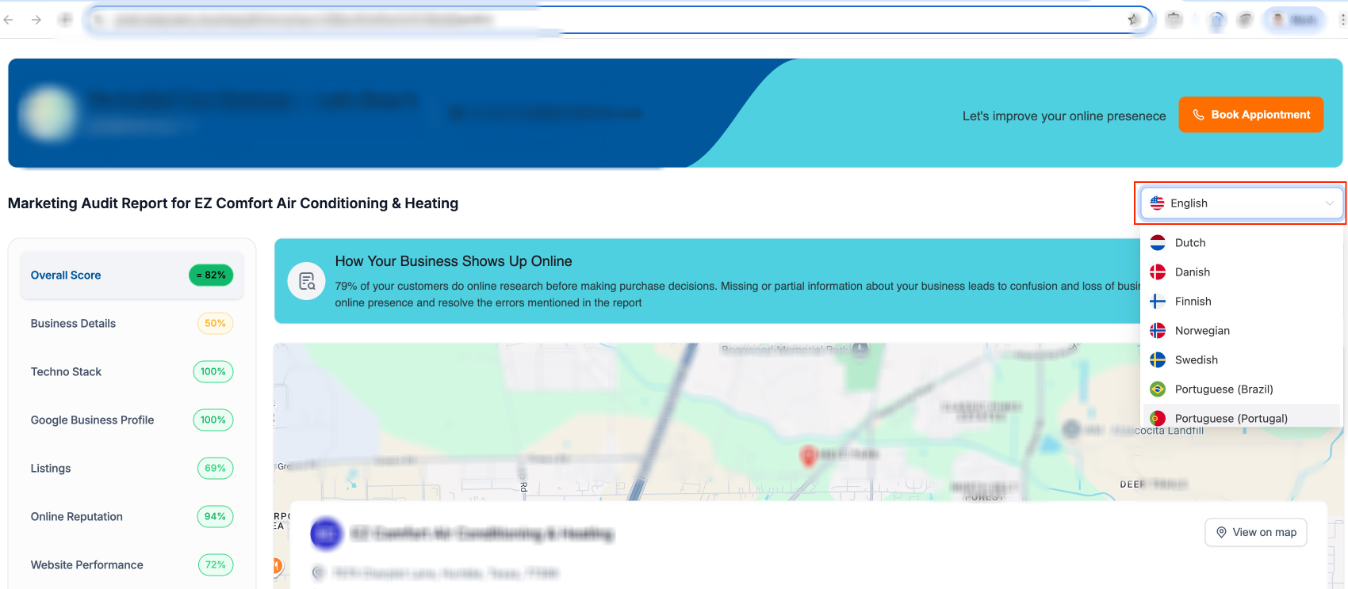Click the 72% Website Performance badge
This screenshot has height=589, width=1348.
pos(215,565)
